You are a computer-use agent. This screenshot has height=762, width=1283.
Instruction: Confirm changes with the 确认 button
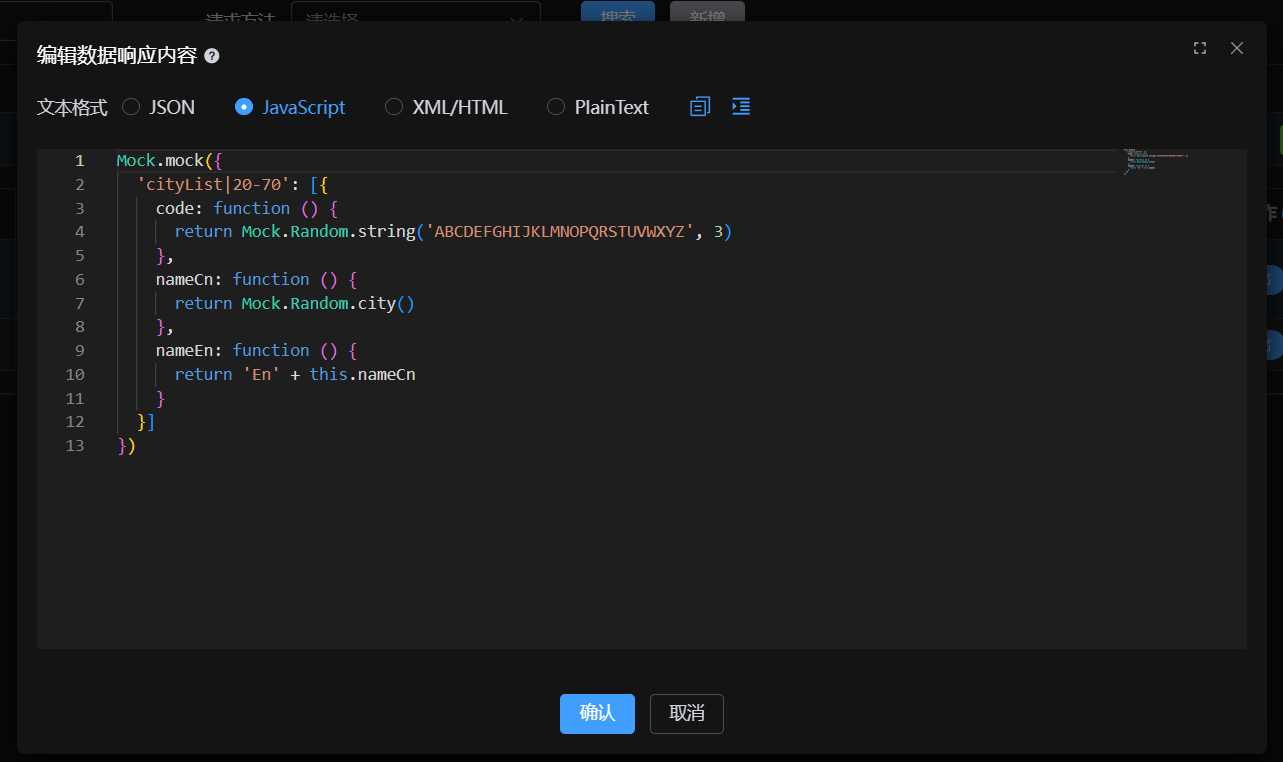597,713
